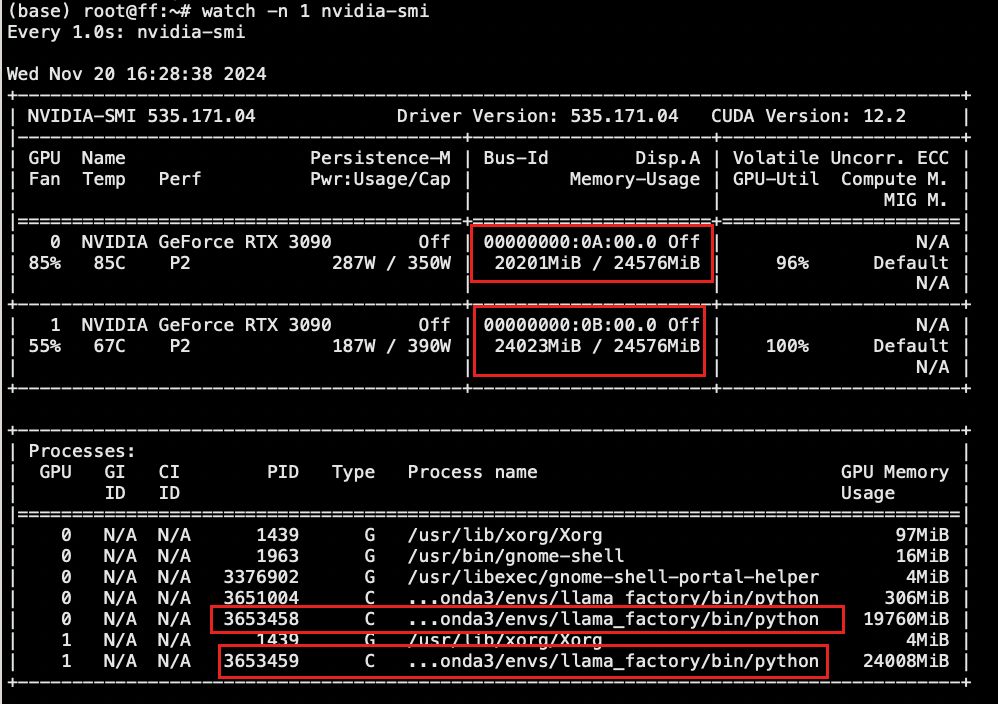Select GPU 0 memory usage 20201MiB / 24576MiB
The width and height of the screenshot is (998, 704).
coord(597,263)
